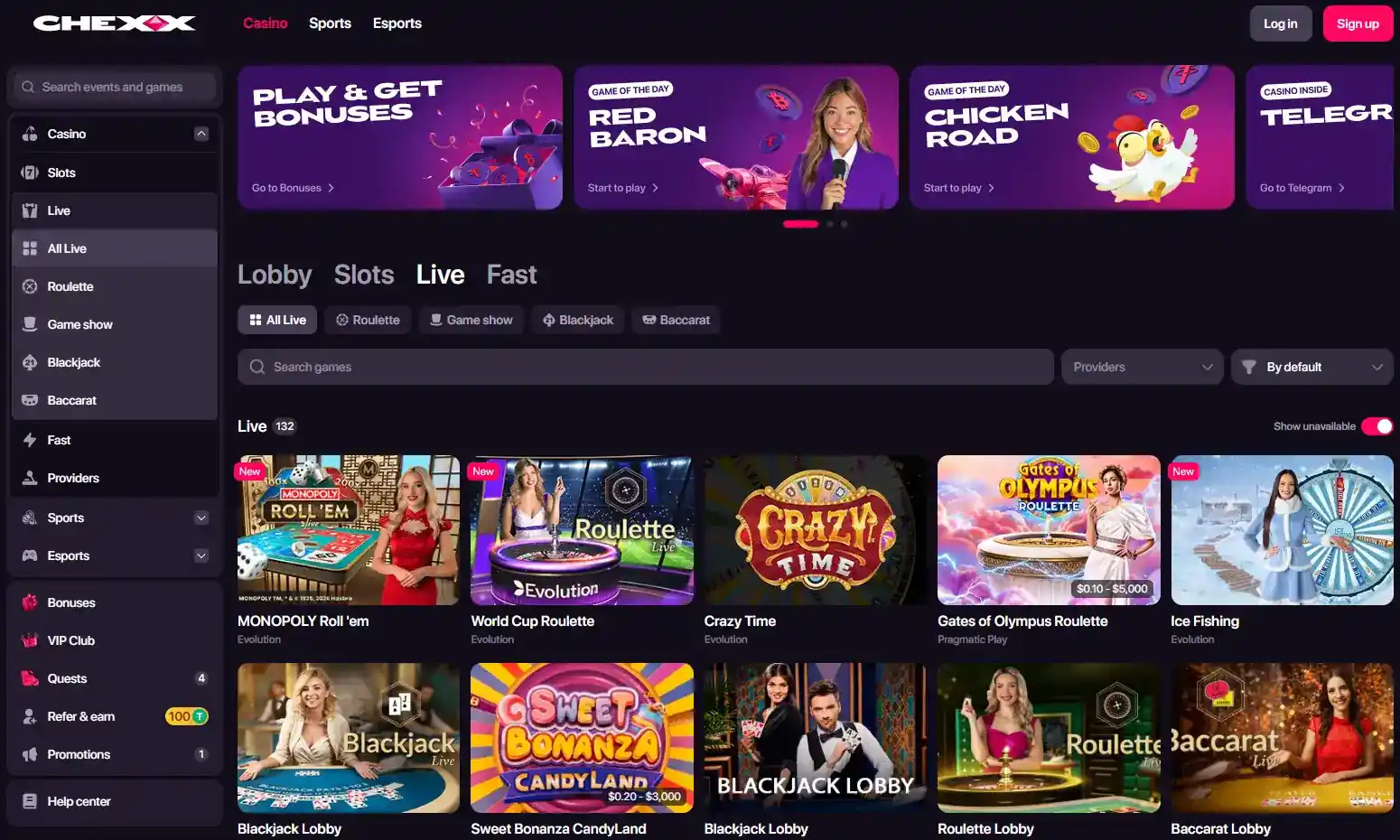
Task: Click the Bonuses gift icon
Action: (x=30, y=602)
